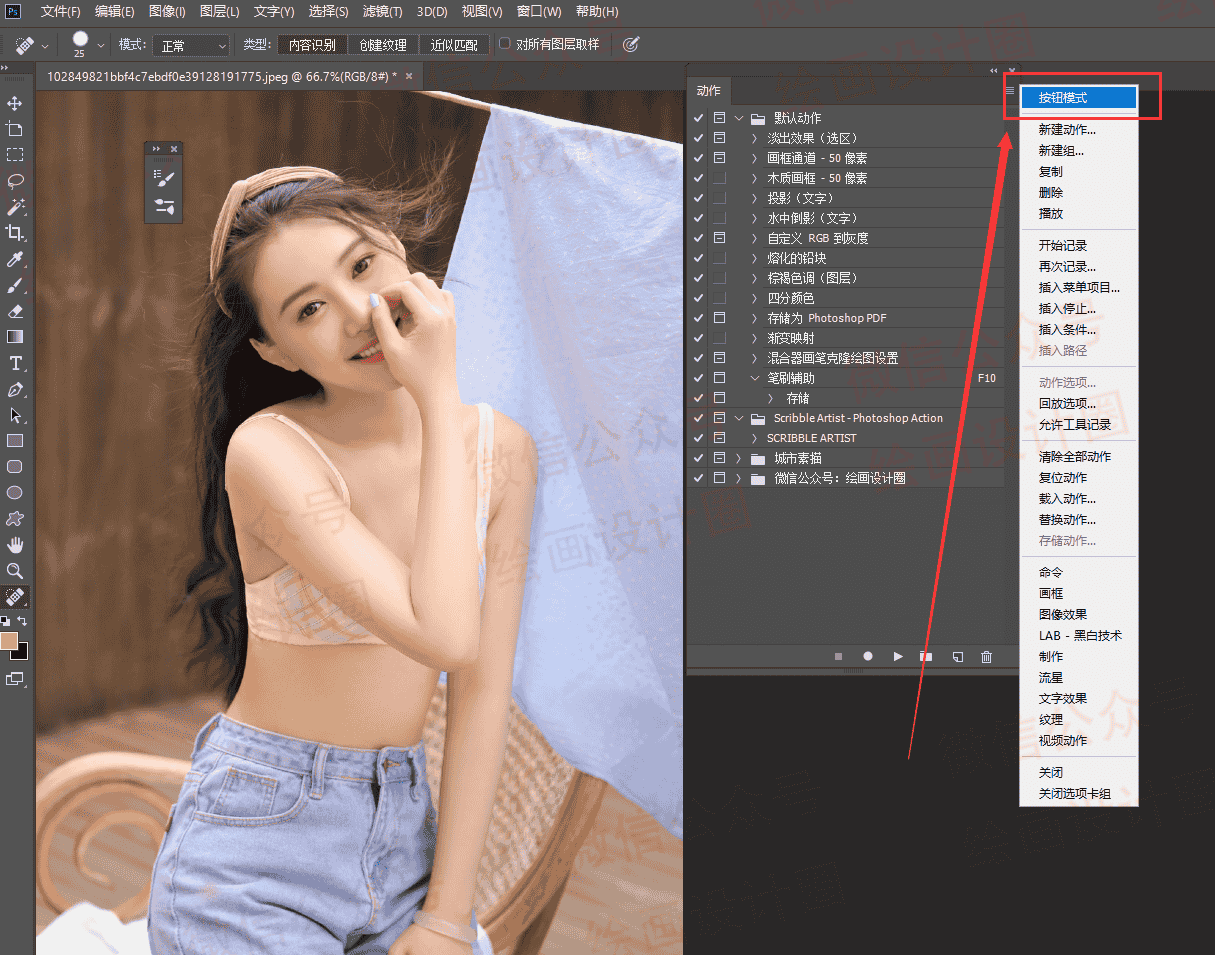The width and height of the screenshot is (1215, 955).
Task: Click the Record circle button in the Actions panel
Action: tap(868, 657)
